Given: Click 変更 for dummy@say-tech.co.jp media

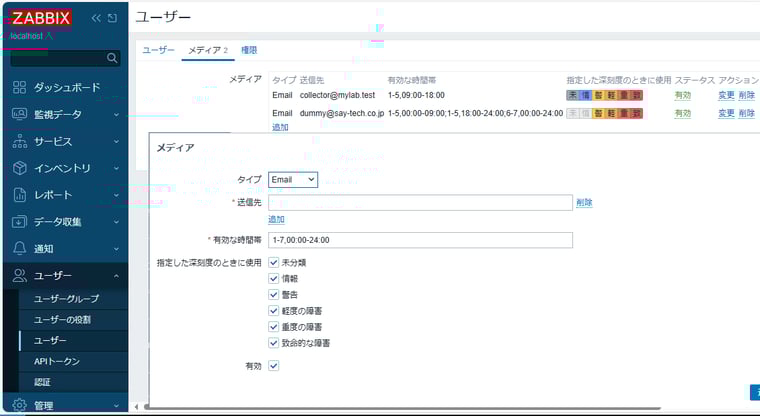Looking at the screenshot, I should pyautogui.click(x=726, y=113).
